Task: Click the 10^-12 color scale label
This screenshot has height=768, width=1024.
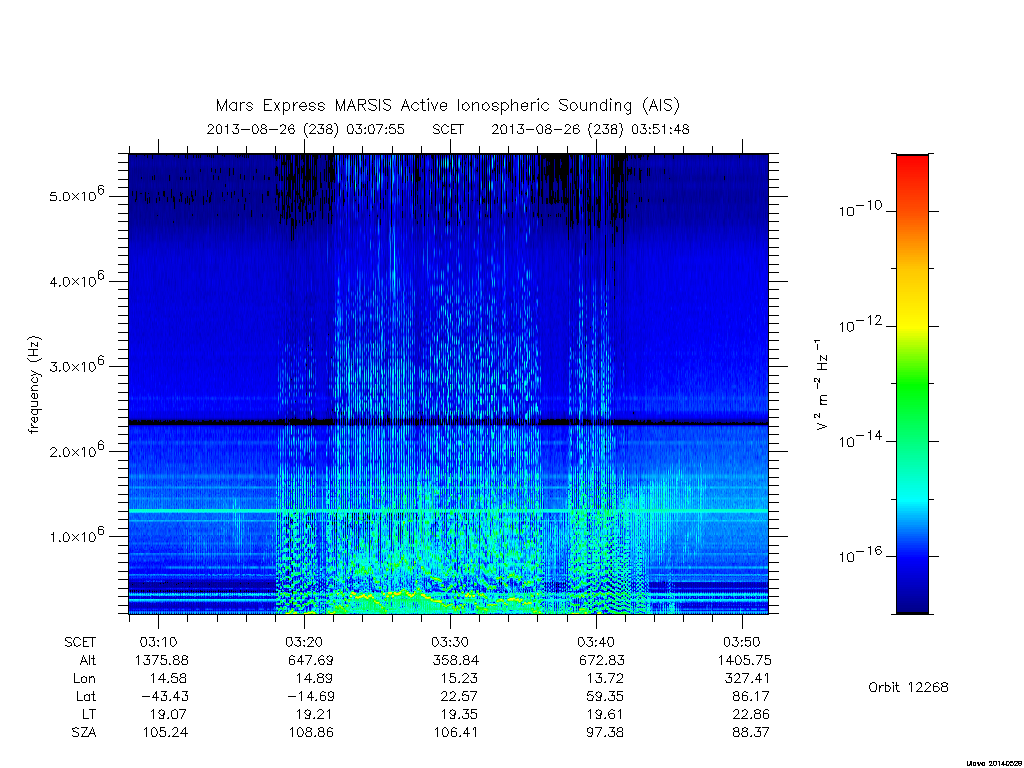Action: click(860, 323)
